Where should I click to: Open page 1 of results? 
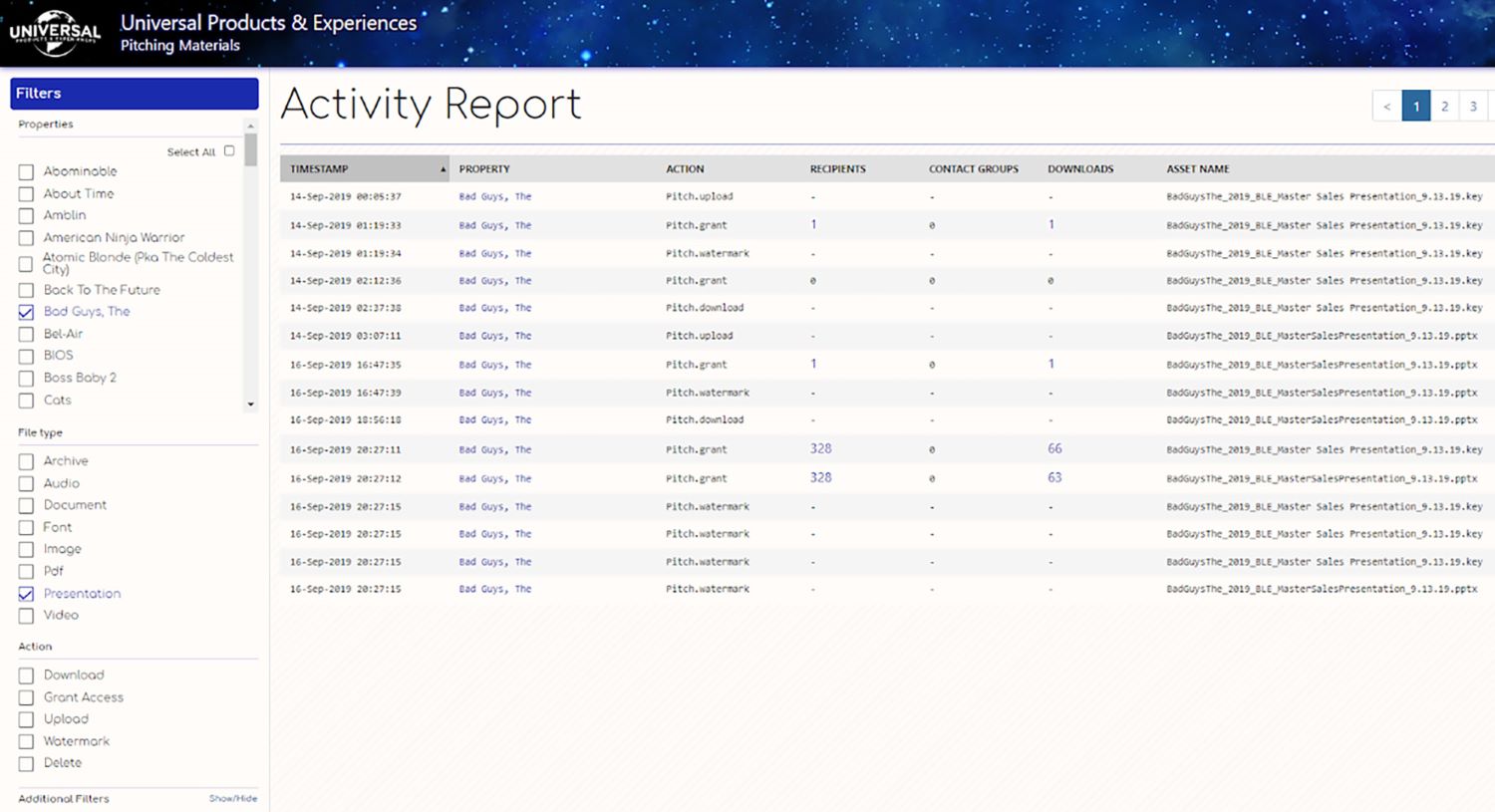[1415, 106]
